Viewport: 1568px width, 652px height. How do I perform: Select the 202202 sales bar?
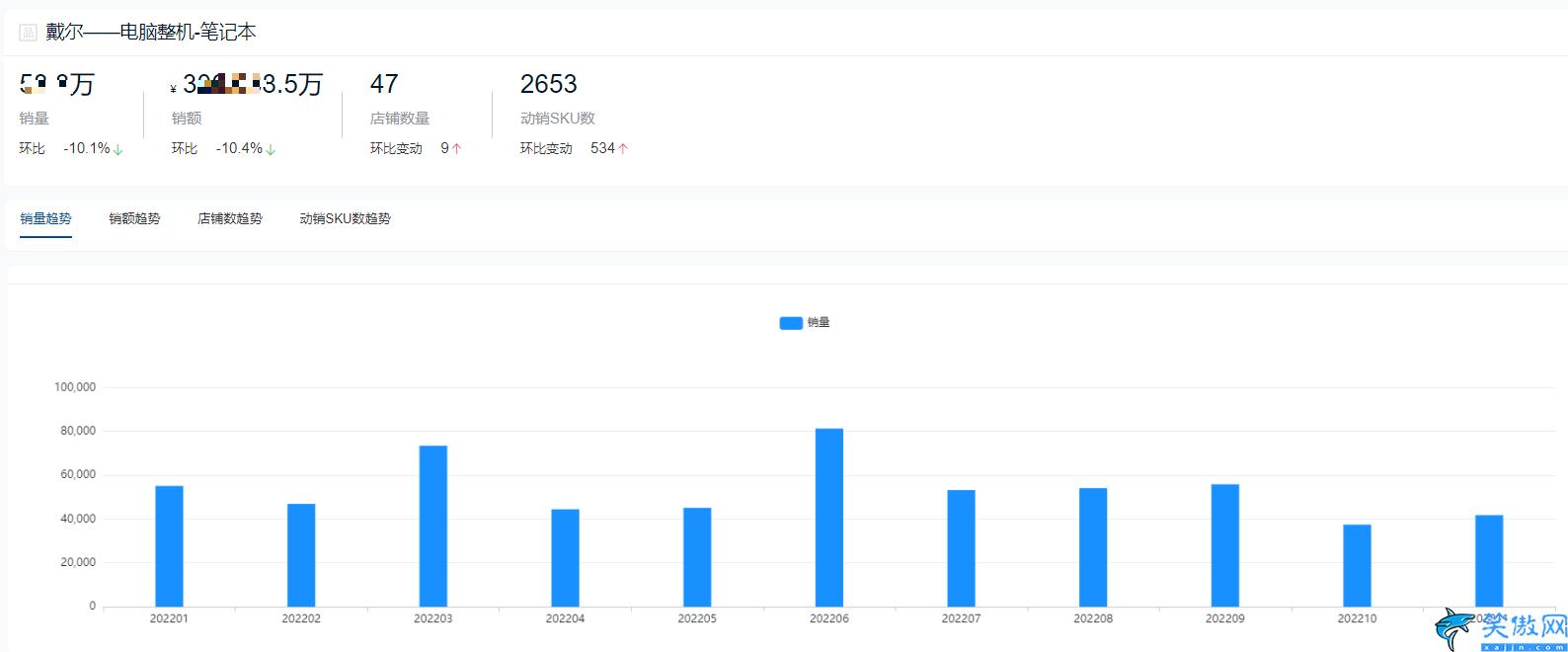pos(301,555)
